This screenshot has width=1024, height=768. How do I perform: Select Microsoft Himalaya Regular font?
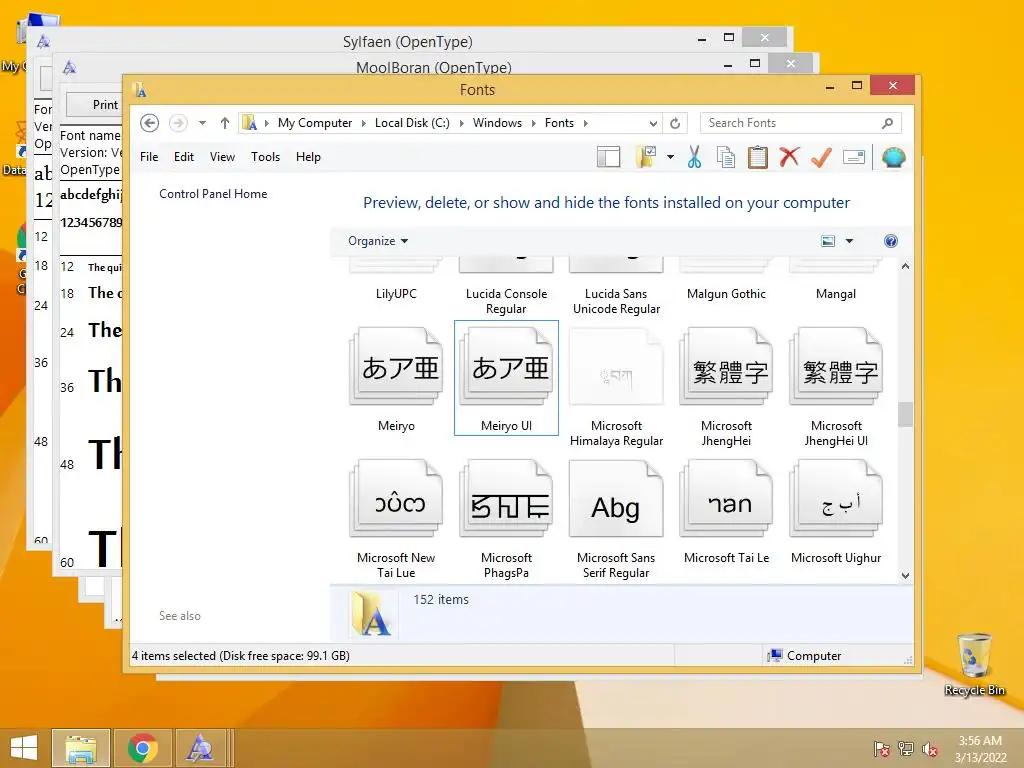coord(616,387)
